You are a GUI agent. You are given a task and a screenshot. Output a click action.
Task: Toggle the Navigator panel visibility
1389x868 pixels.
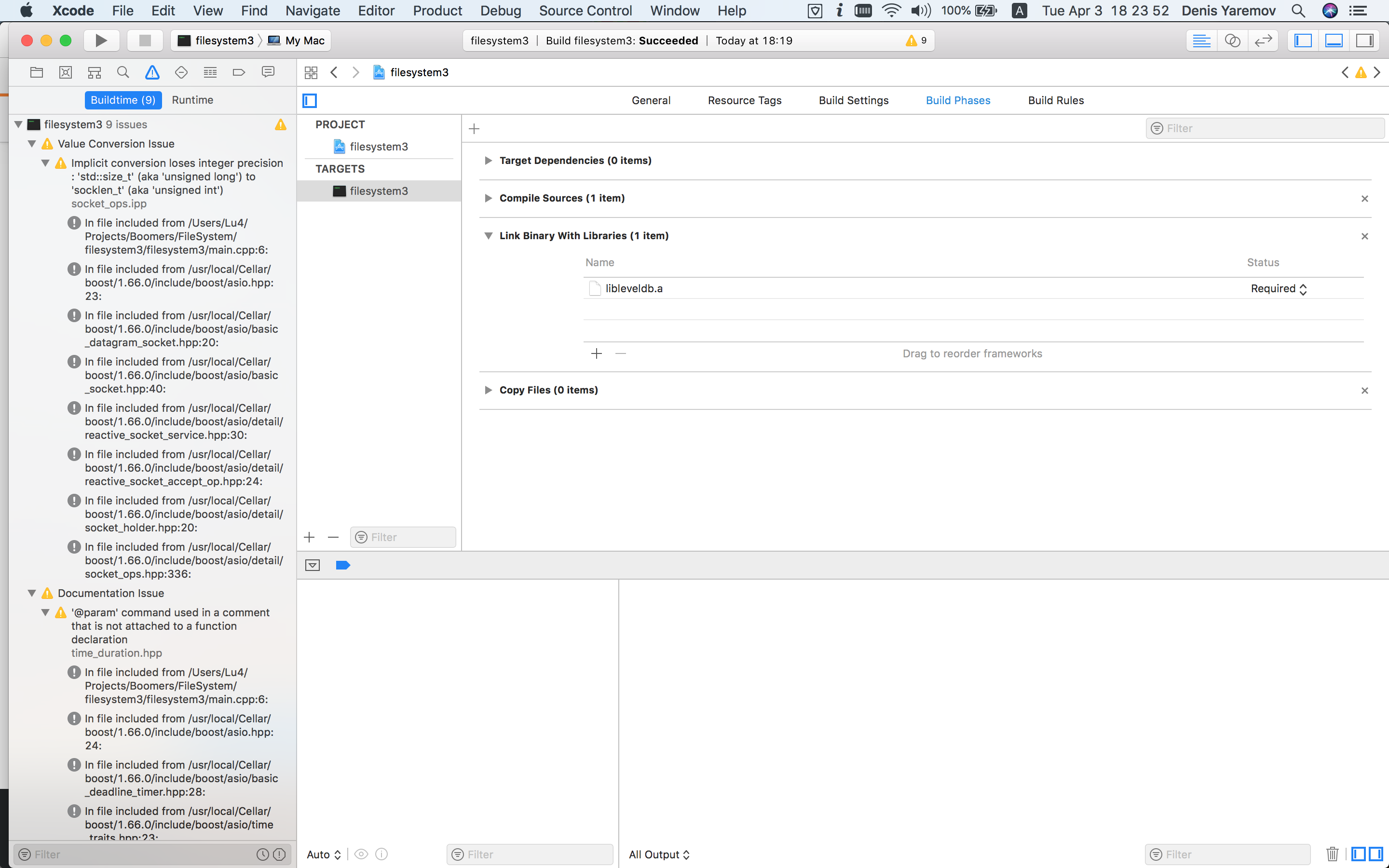1303,41
